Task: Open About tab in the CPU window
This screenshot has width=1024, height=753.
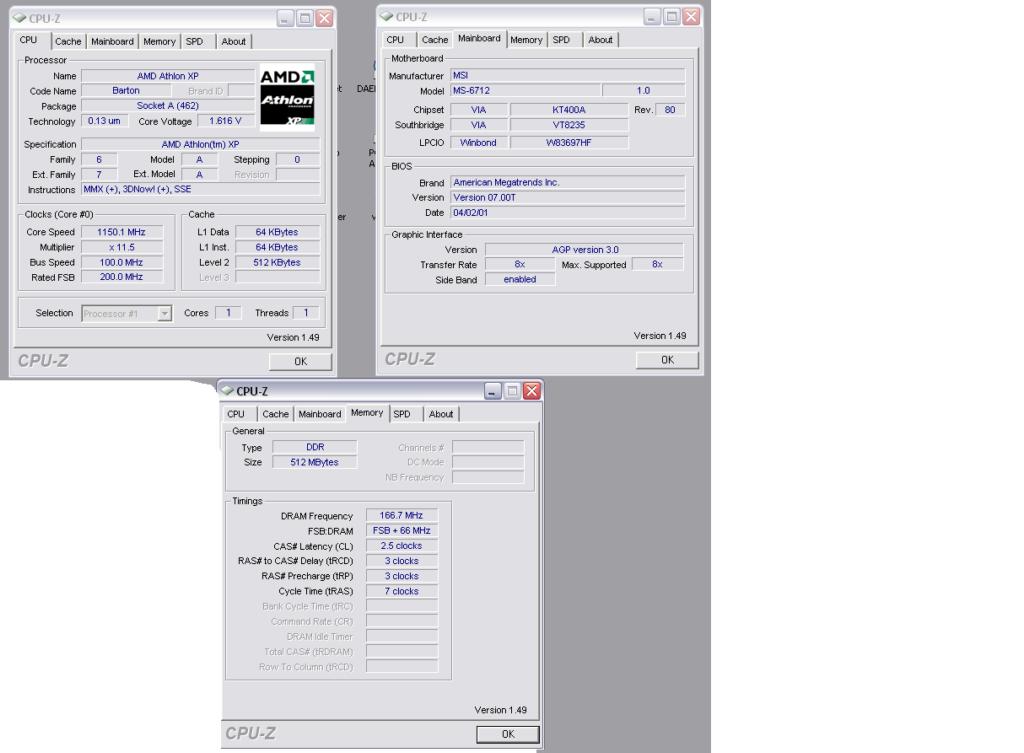Action: pos(233,41)
